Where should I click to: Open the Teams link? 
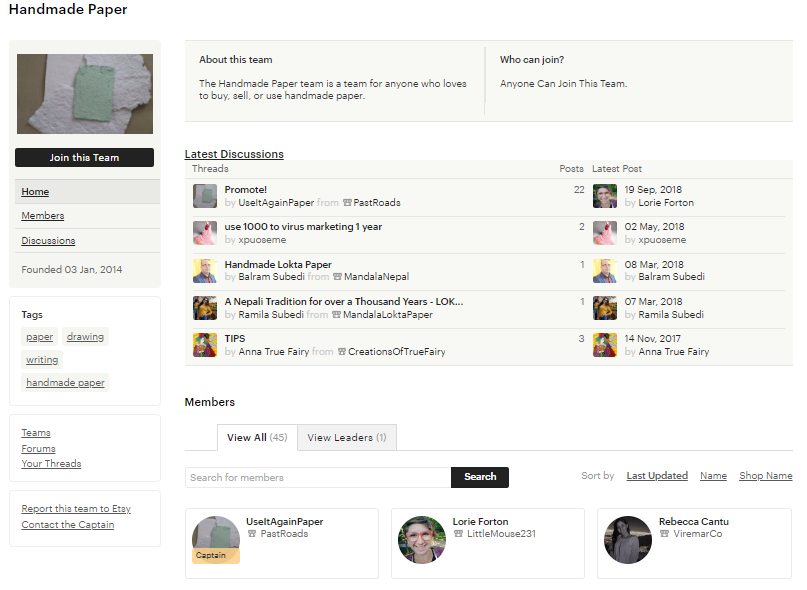coord(36,432)
